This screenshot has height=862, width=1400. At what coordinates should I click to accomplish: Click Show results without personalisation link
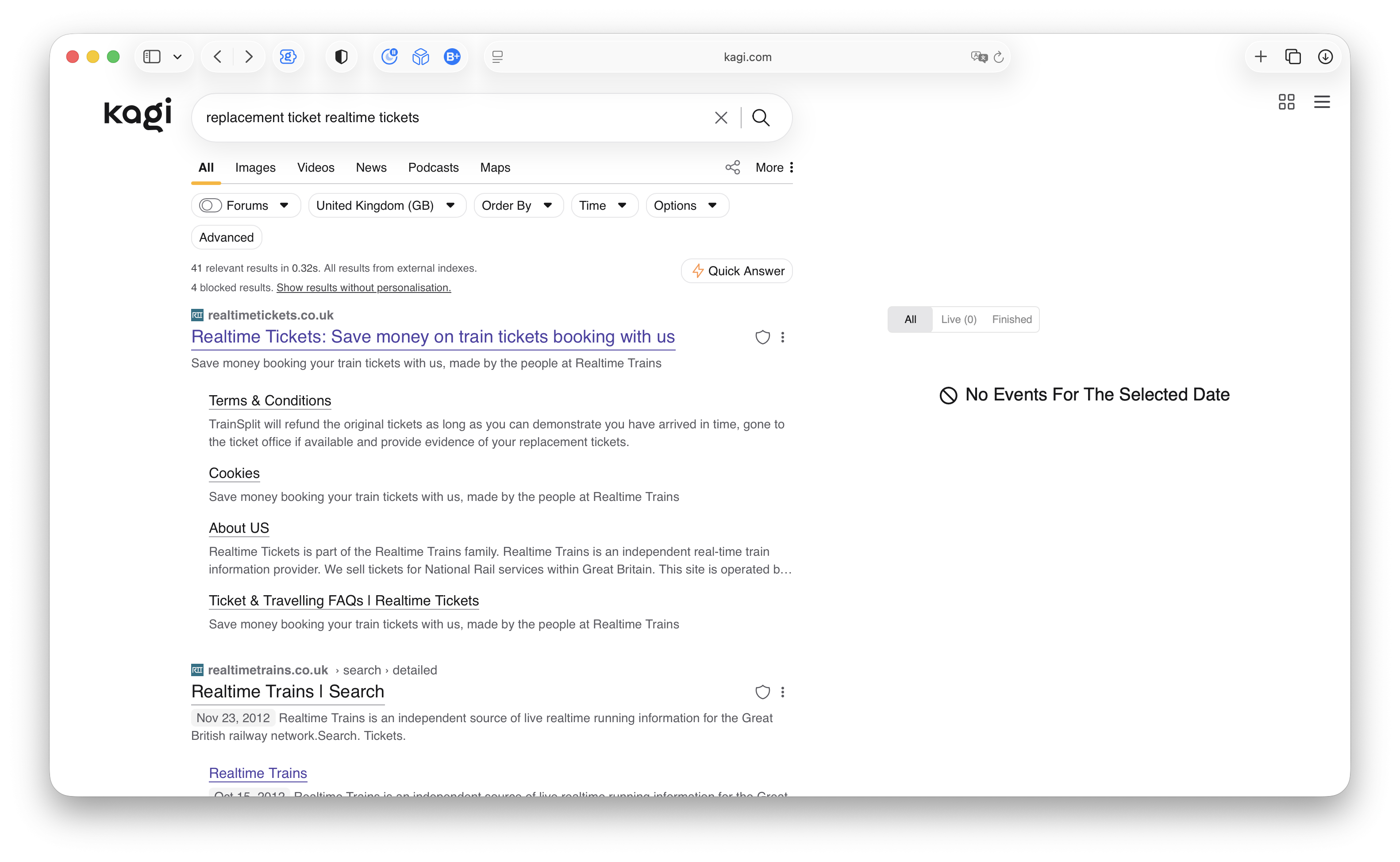coord(364,287)
